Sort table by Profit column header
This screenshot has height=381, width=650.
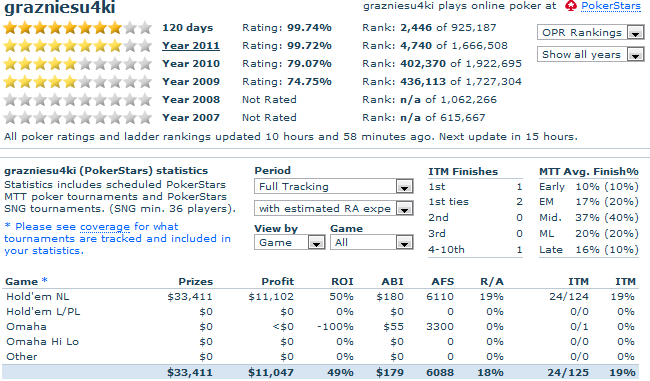[x=277, y=282]
